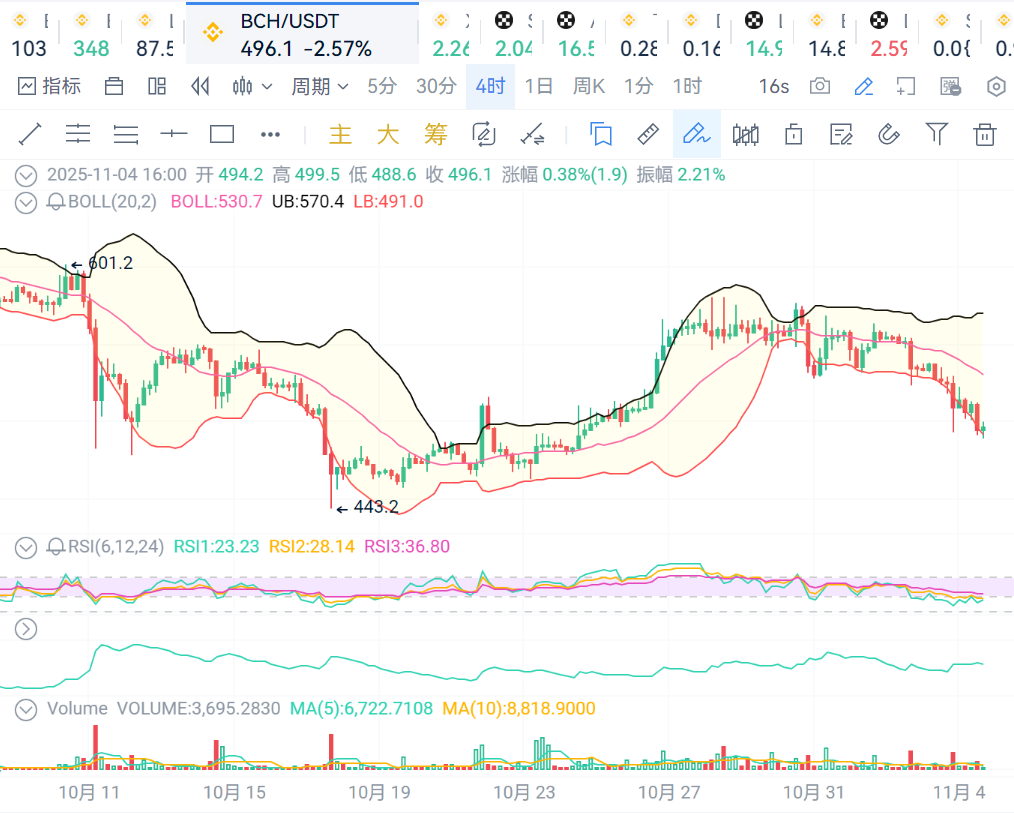
Task: Open chart settings hexagon icon
Action: (x=996, y=87)
